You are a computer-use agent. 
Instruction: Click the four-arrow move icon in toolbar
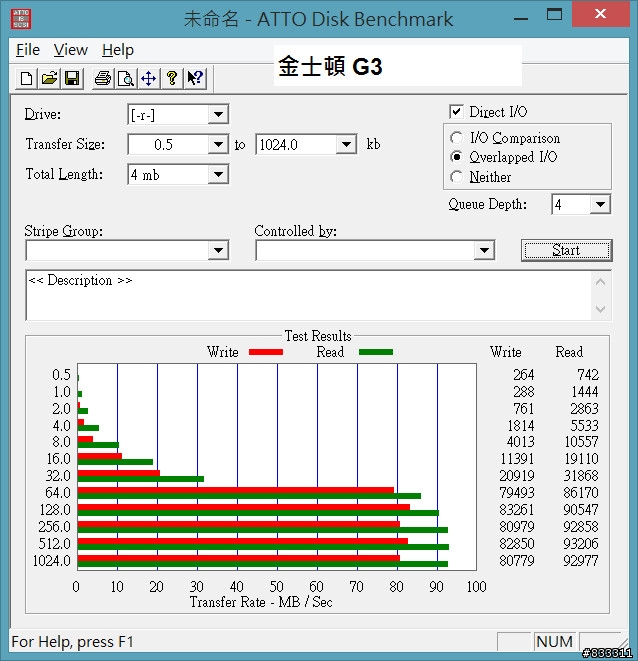[148, 78]
